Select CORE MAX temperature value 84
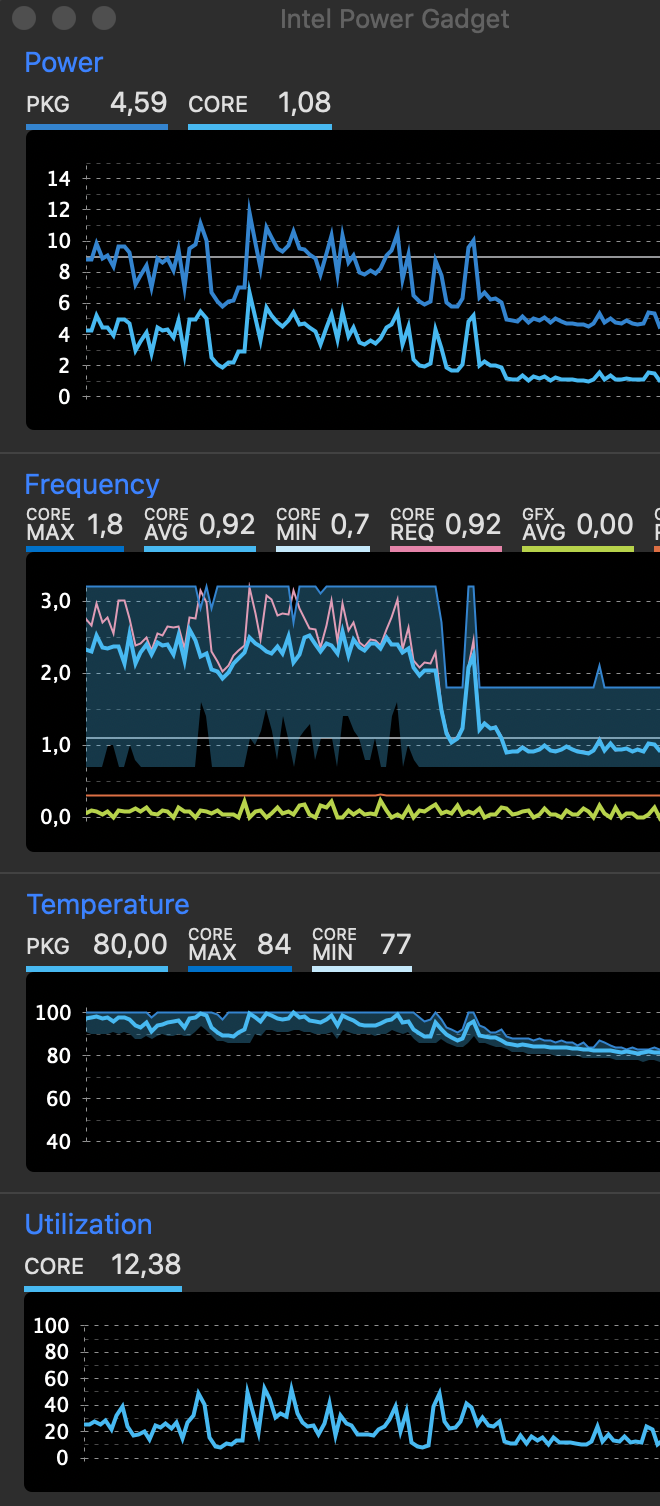 [x=274, y=945]
